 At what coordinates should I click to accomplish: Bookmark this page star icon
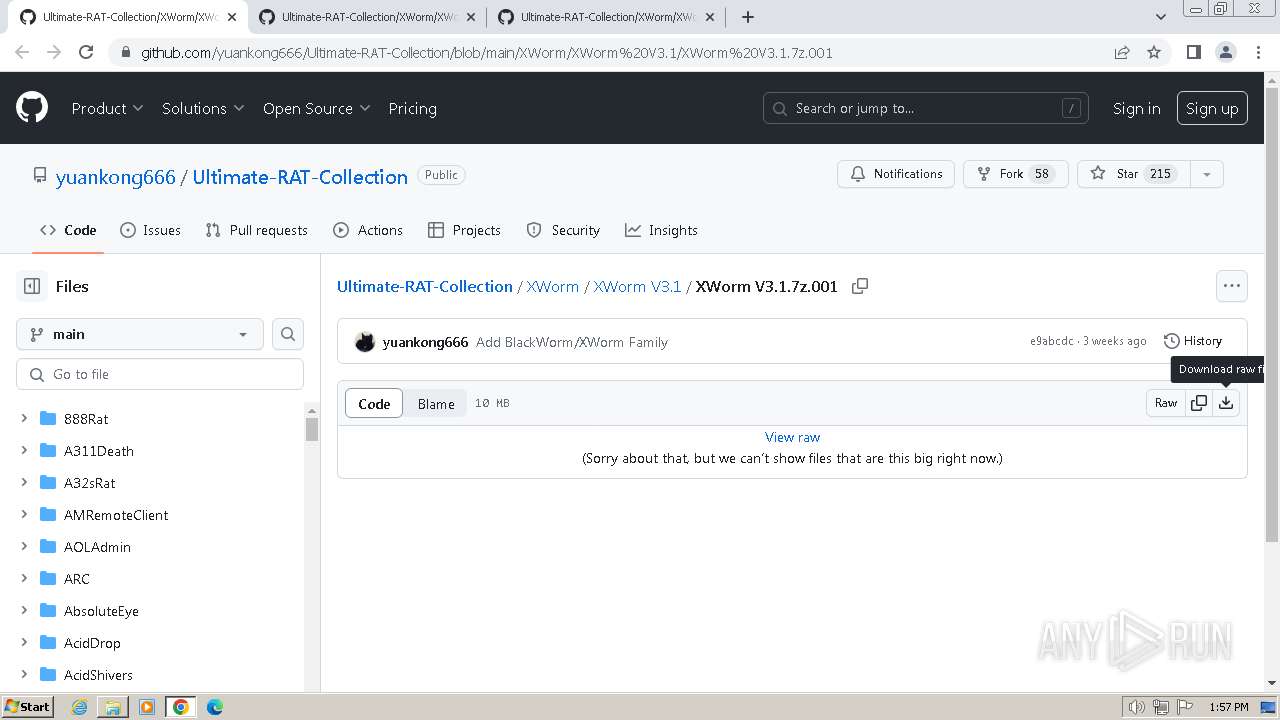pos(1154,53)
